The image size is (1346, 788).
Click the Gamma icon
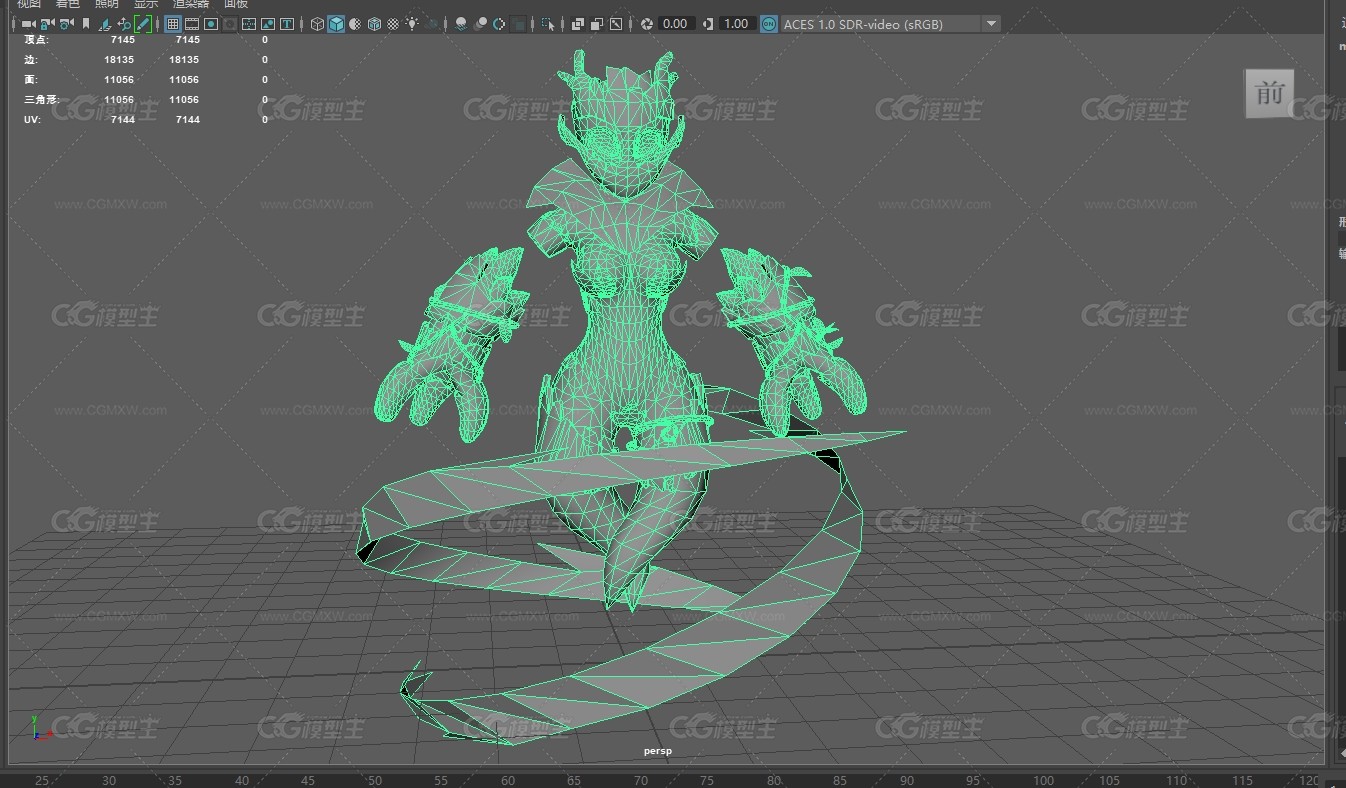point(708,23)
